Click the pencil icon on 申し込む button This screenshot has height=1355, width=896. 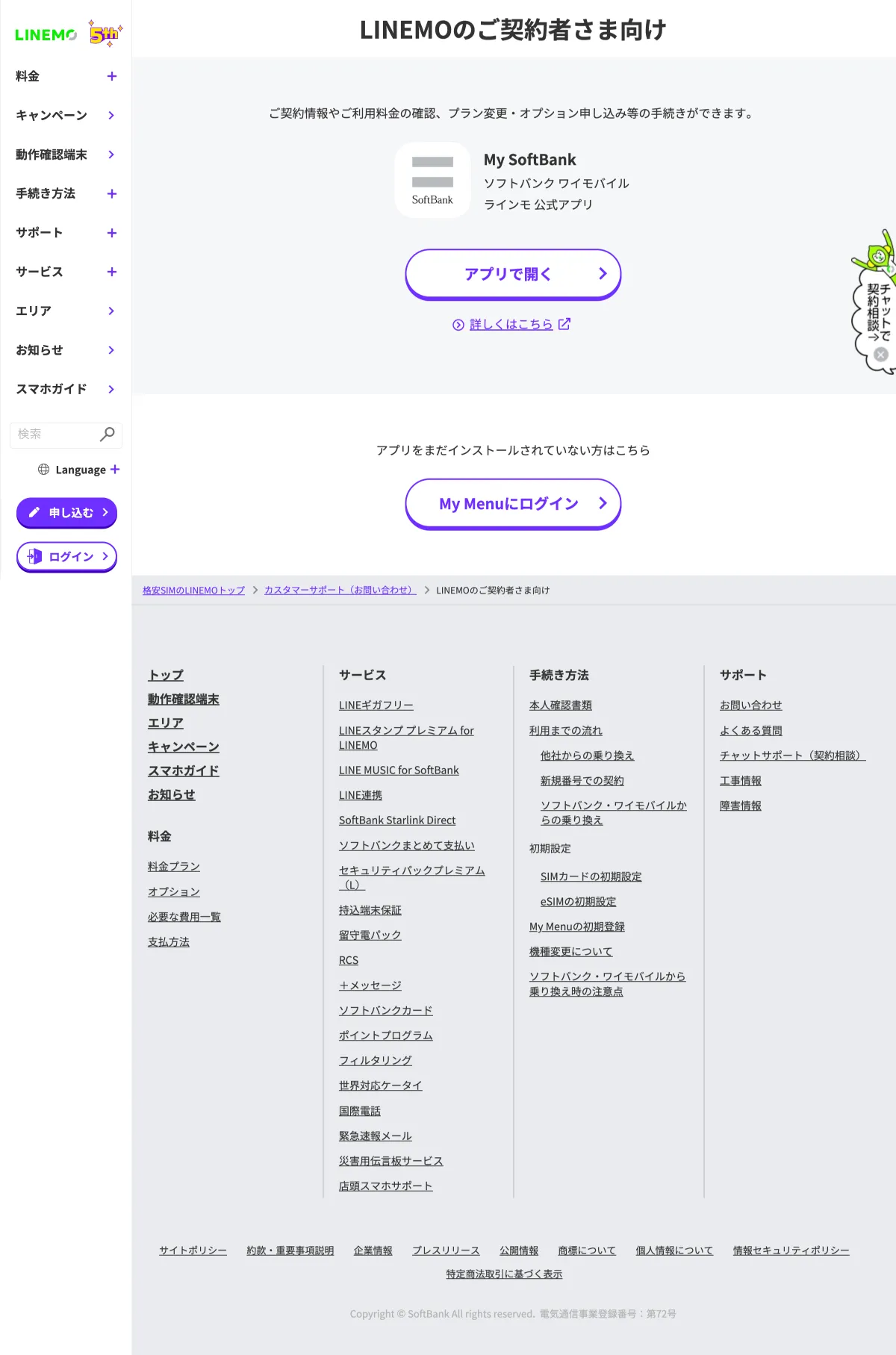(x=34, y=513)
